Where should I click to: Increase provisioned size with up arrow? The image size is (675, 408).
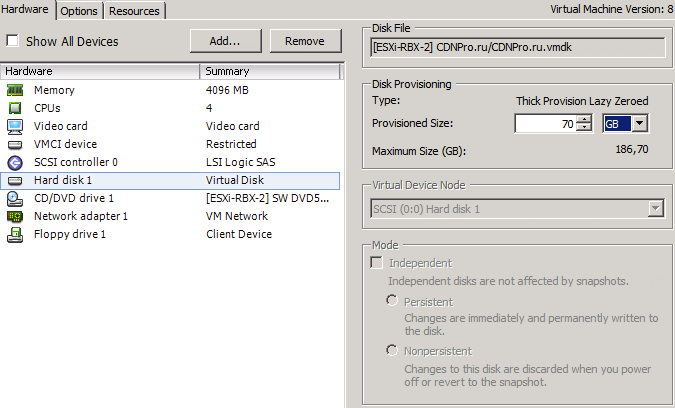(x=583, y=119)
